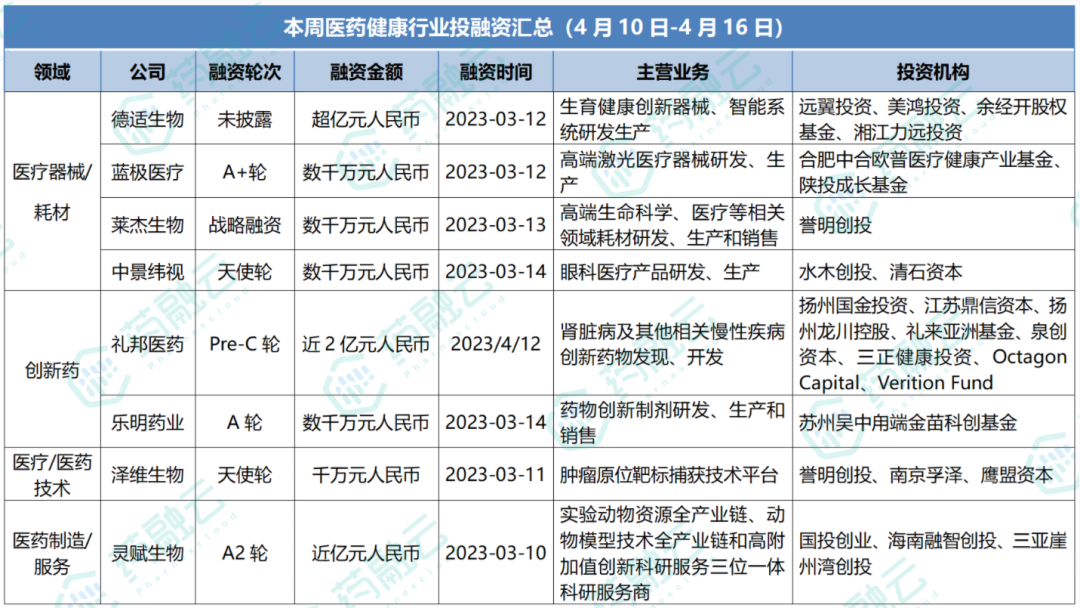Click investors cell 国投创业、海南融智创投
The width and height of the screenshot is (1080, 608).
[x=933, y=553]
